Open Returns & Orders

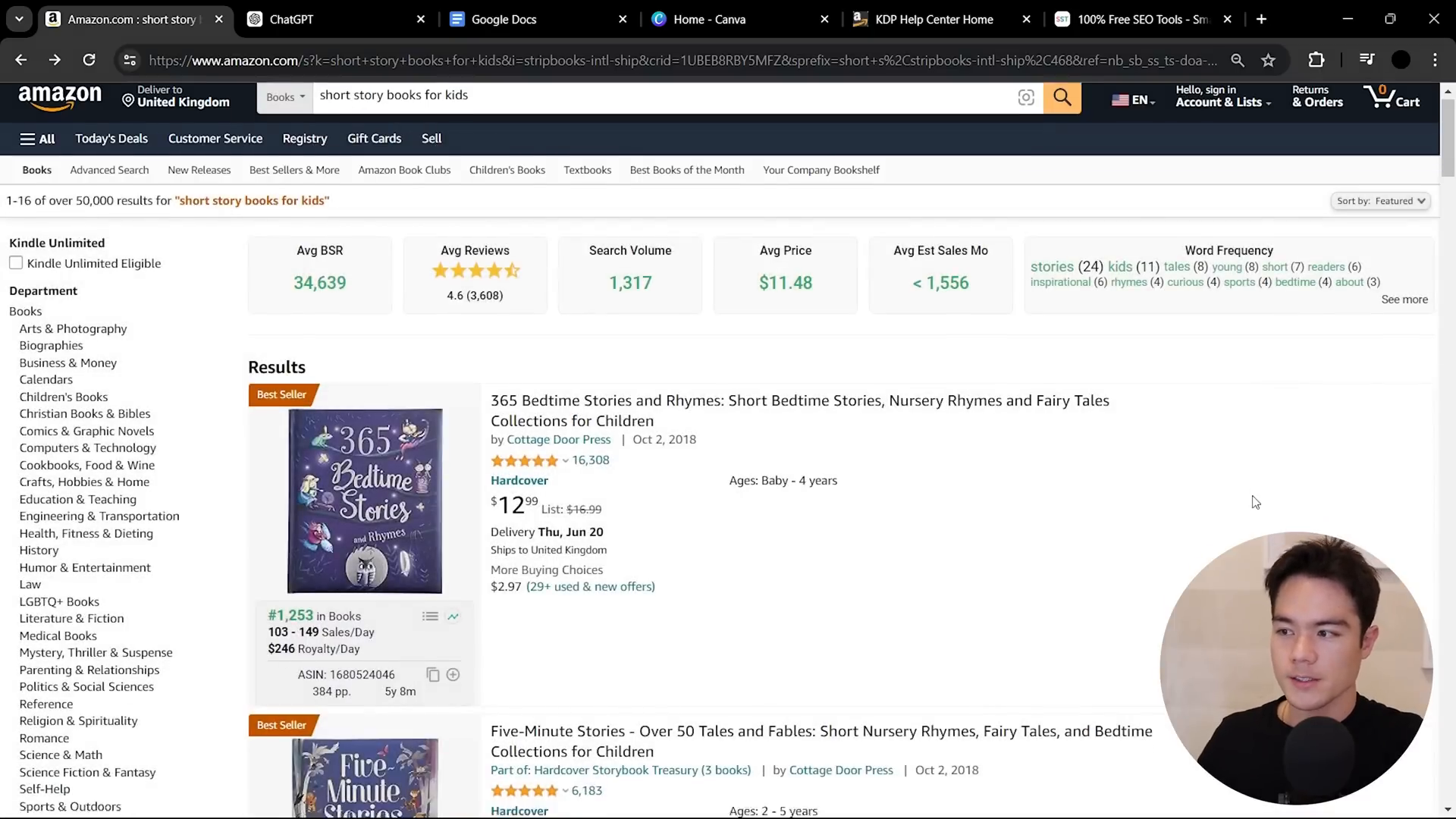(1317, 96)
